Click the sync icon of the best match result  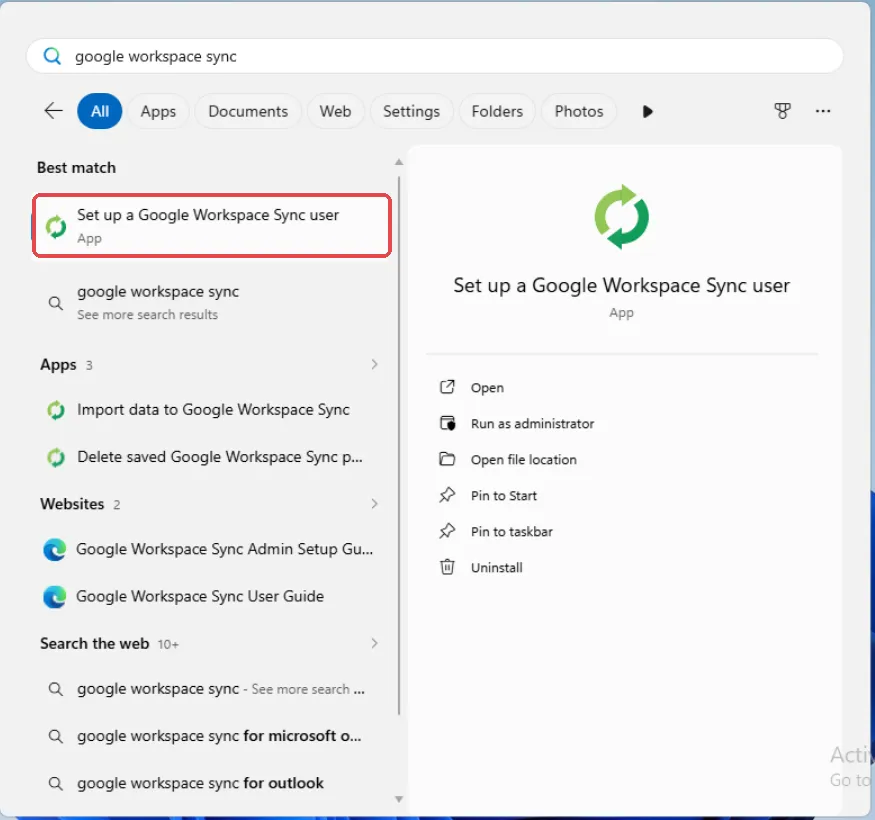[56, 227]
